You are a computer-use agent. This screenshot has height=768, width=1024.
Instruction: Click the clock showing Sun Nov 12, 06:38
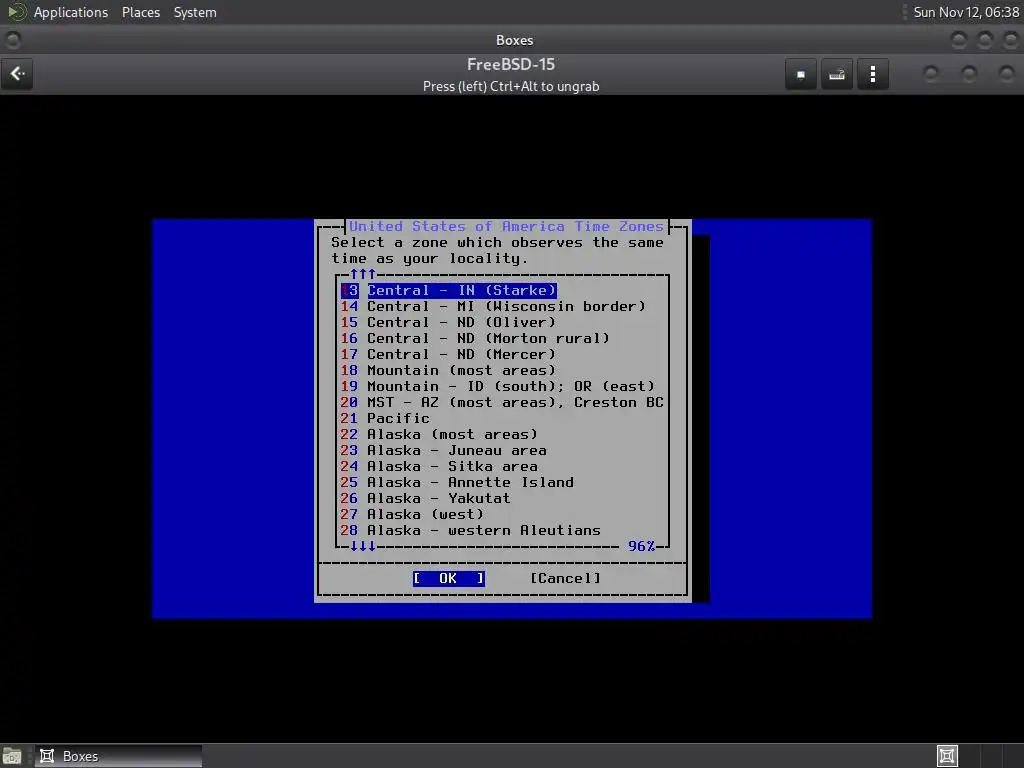pyautogui.click(x=966, y=12)
